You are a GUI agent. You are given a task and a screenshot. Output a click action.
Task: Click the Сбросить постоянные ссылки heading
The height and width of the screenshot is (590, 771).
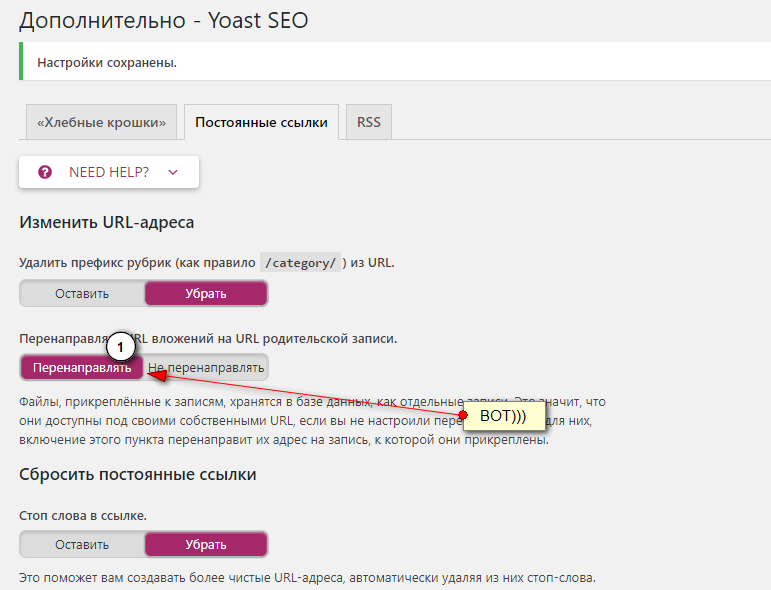138,474
